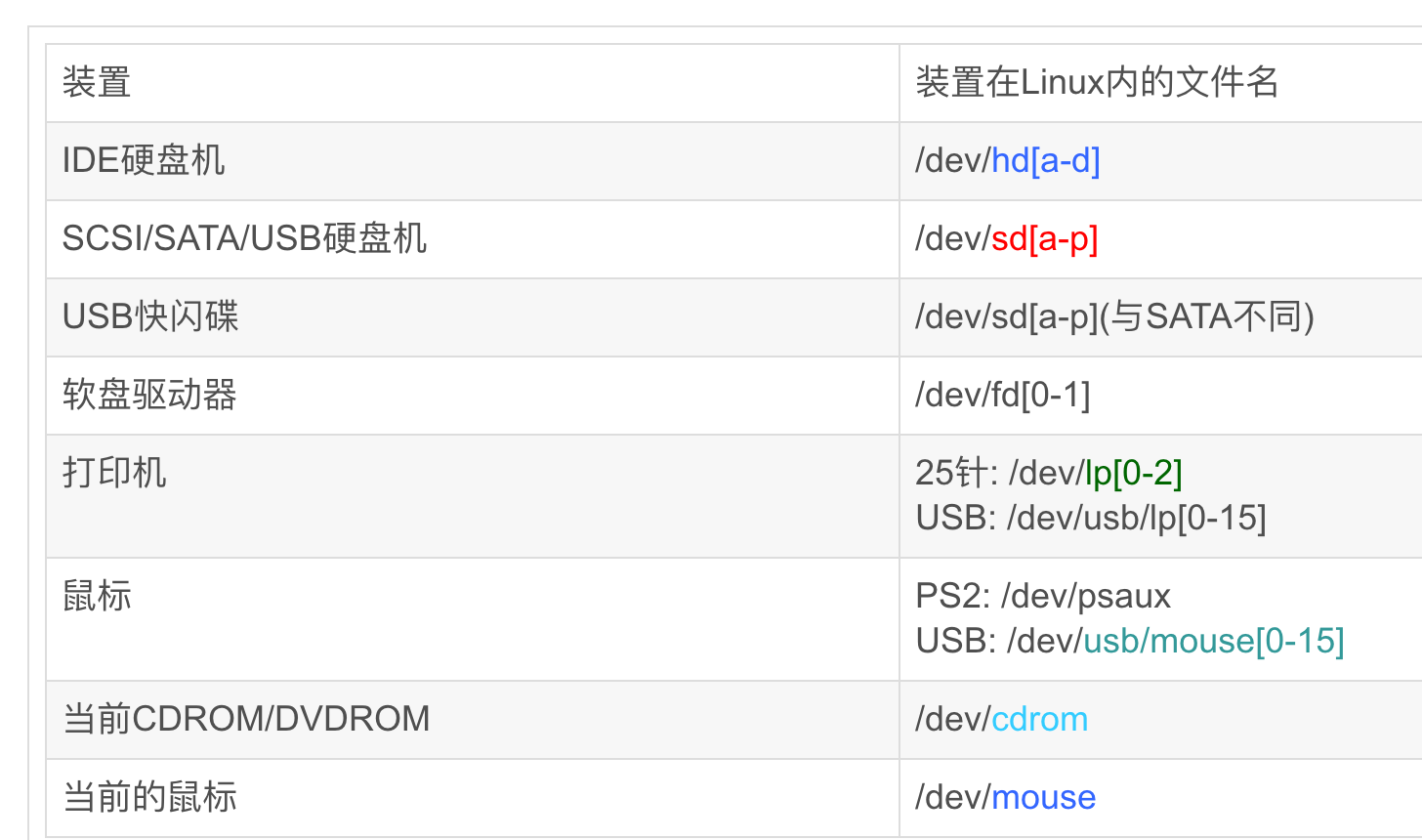Image resolution: width=1422 pixels, height=840 pixels.
Task: Click the cyan cdrom text
Action: (1039, 719)
